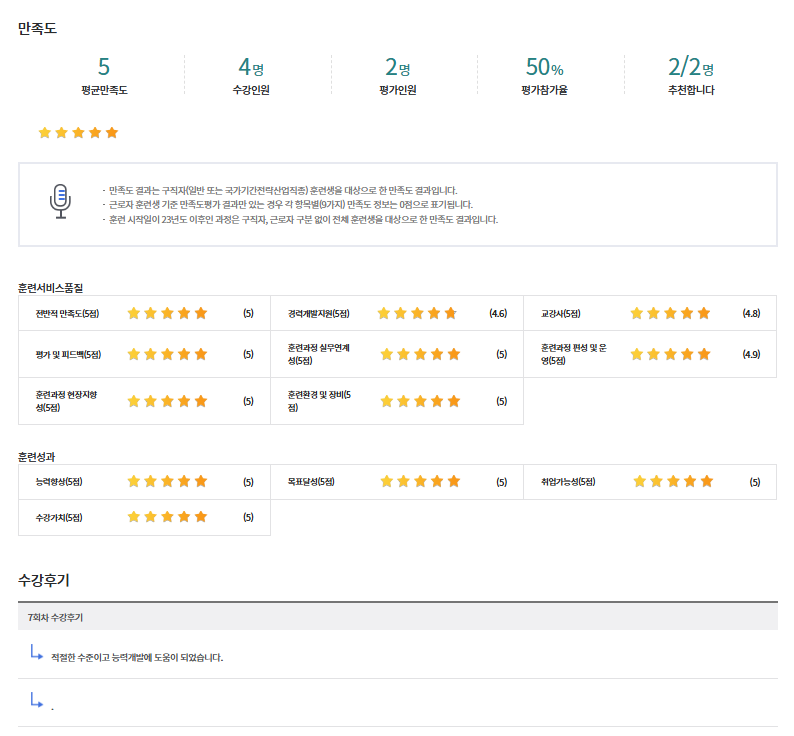Viewport: 794px width, 736px height.
Task: Click the reply arrow icon of first review
Action: pos(37,654)
